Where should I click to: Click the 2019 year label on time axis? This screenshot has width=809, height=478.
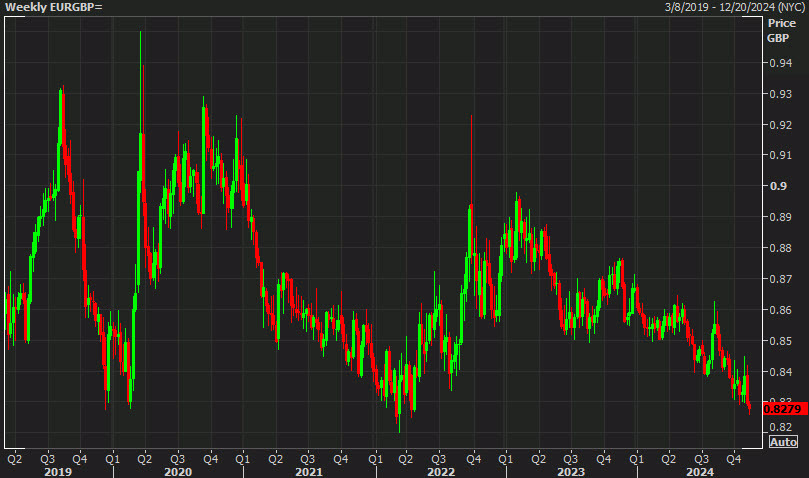tap(58, 472)
